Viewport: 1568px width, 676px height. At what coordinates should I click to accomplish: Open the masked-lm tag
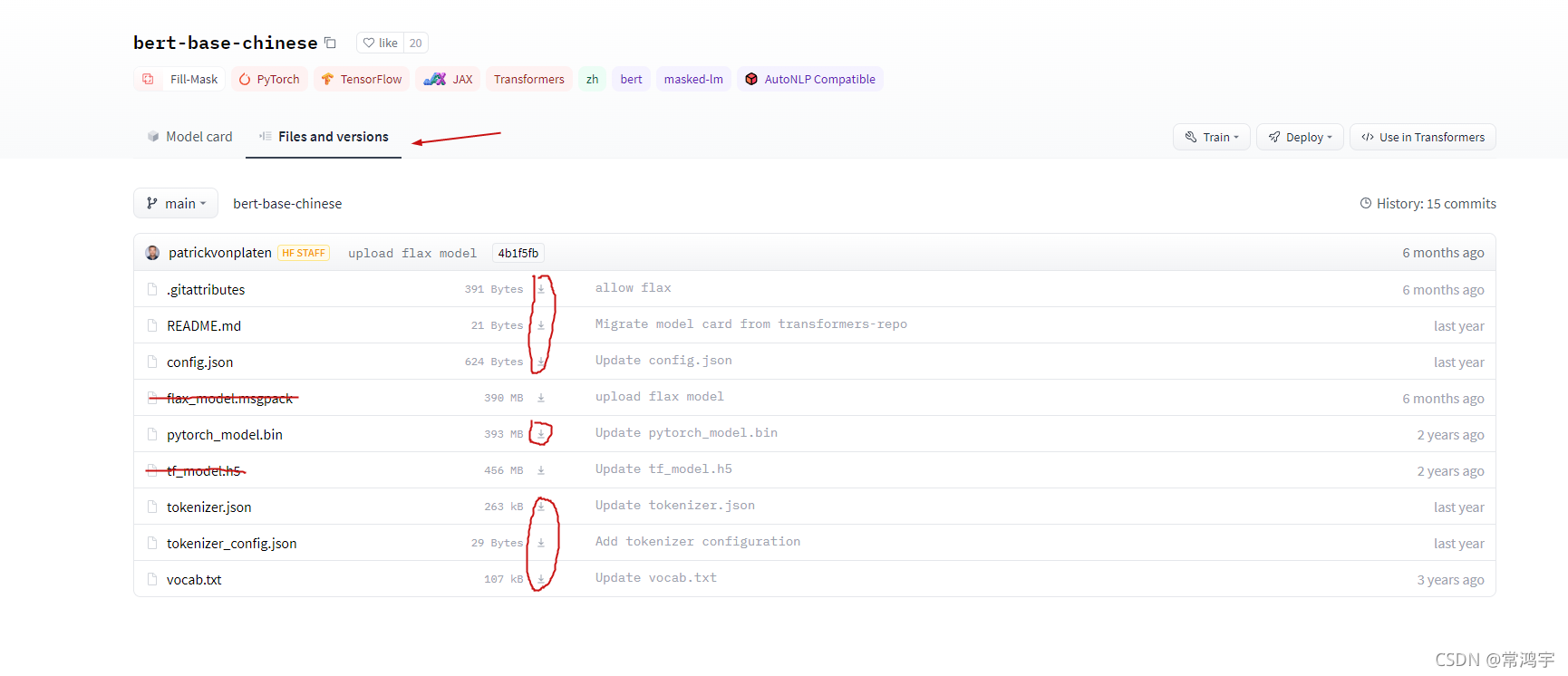[x=693, y=79]
